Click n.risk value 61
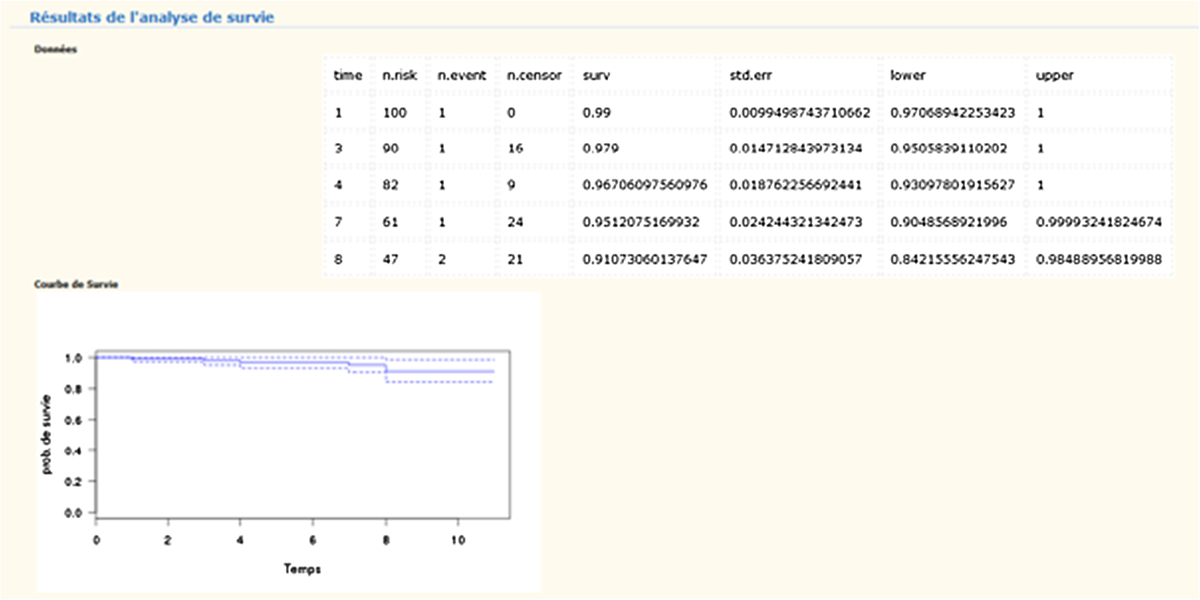The image size is (1200, 600). pyautogui.click(x=391, y=221)
